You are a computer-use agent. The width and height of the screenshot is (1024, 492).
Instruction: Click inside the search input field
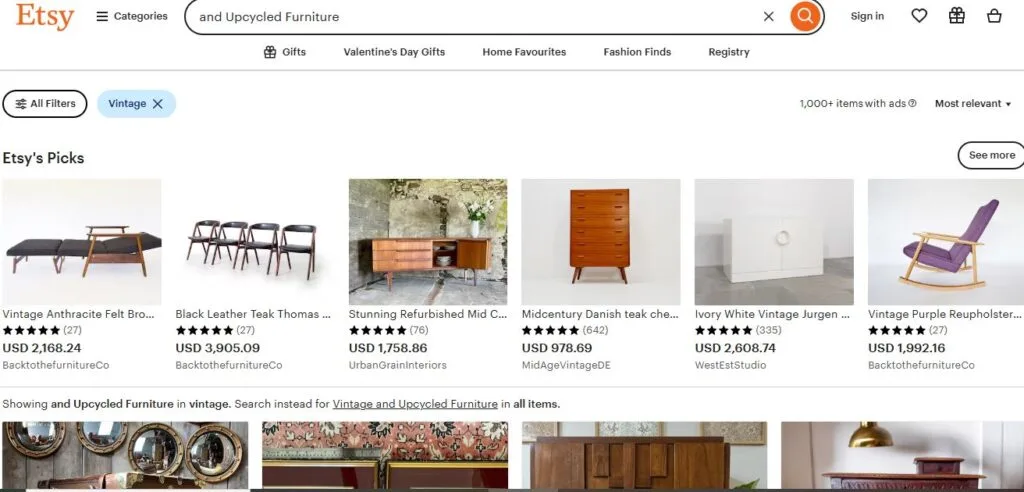[x=477, y=16]
